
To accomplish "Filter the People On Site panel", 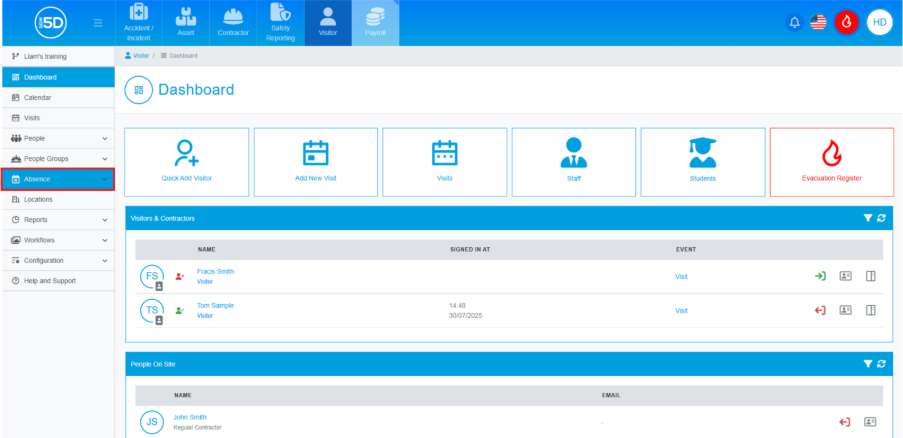I will click(868, 364).
